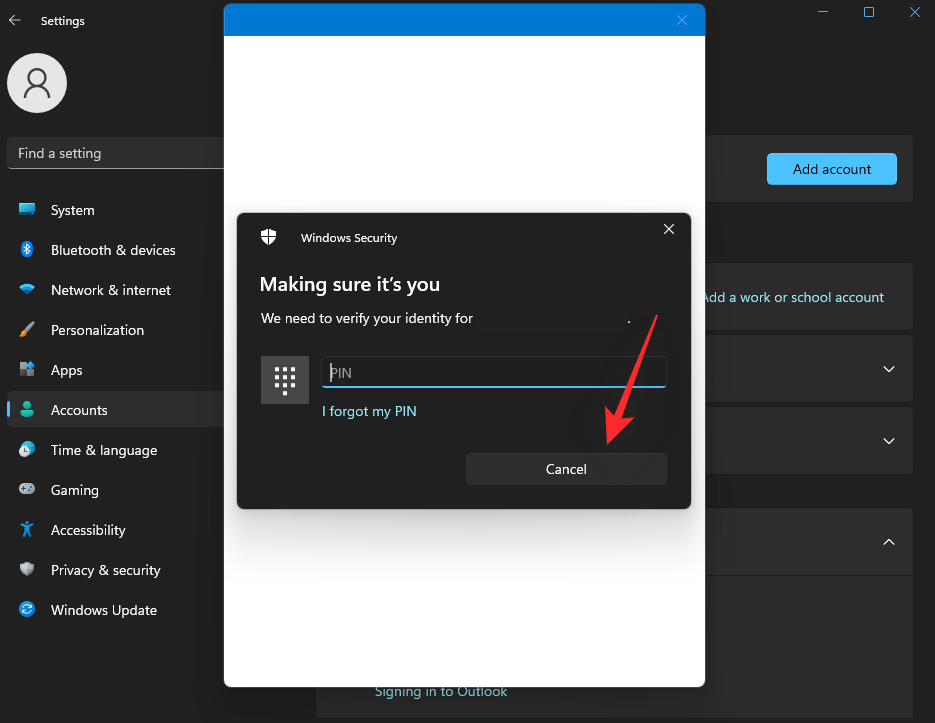Image resolution: width=935 pixels, height=723 pixels.
Task: Open the I forgot my PIN link
Action: (369, 411)
